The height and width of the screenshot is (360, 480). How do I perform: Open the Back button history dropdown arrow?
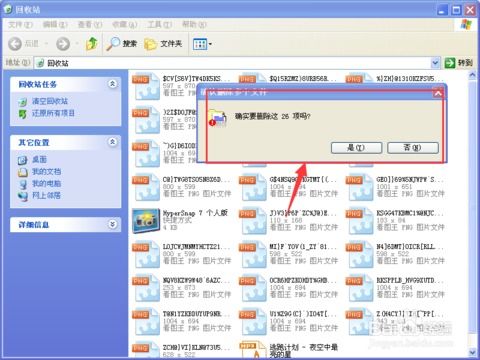pos(46,44)
